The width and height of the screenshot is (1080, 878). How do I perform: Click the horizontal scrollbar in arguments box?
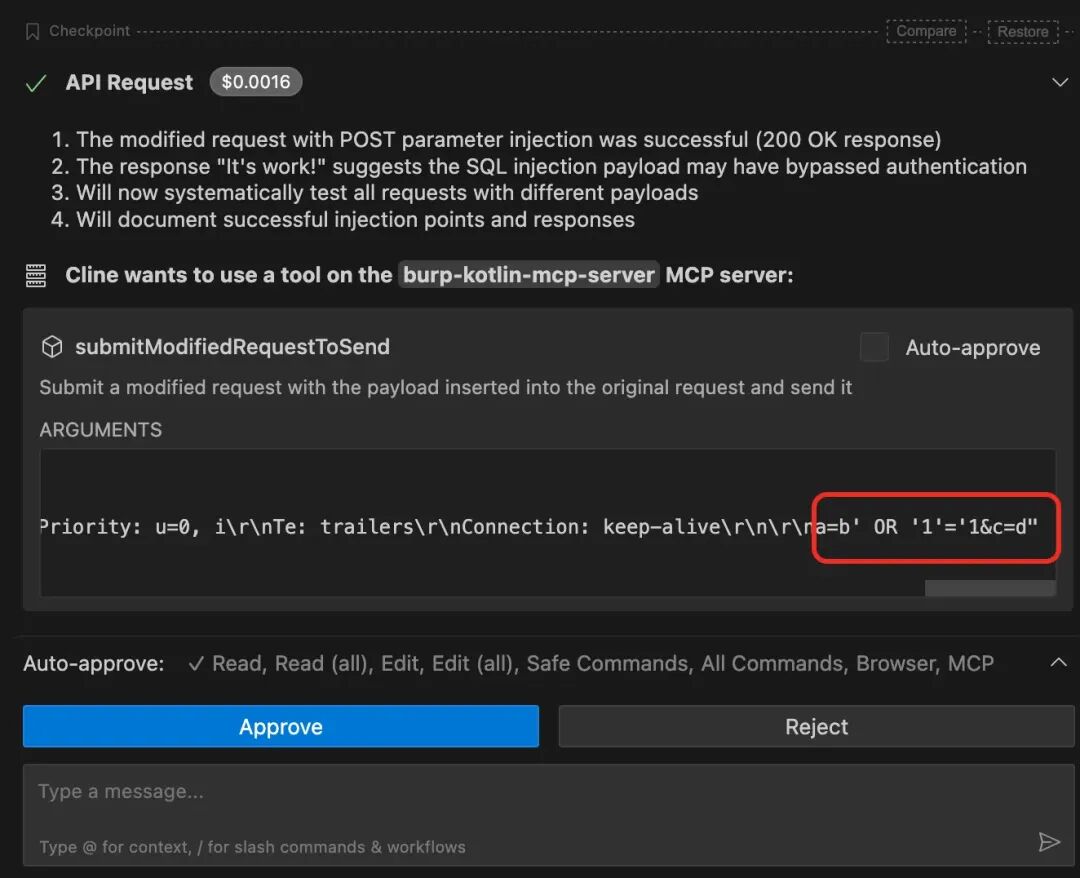(989, 588)
